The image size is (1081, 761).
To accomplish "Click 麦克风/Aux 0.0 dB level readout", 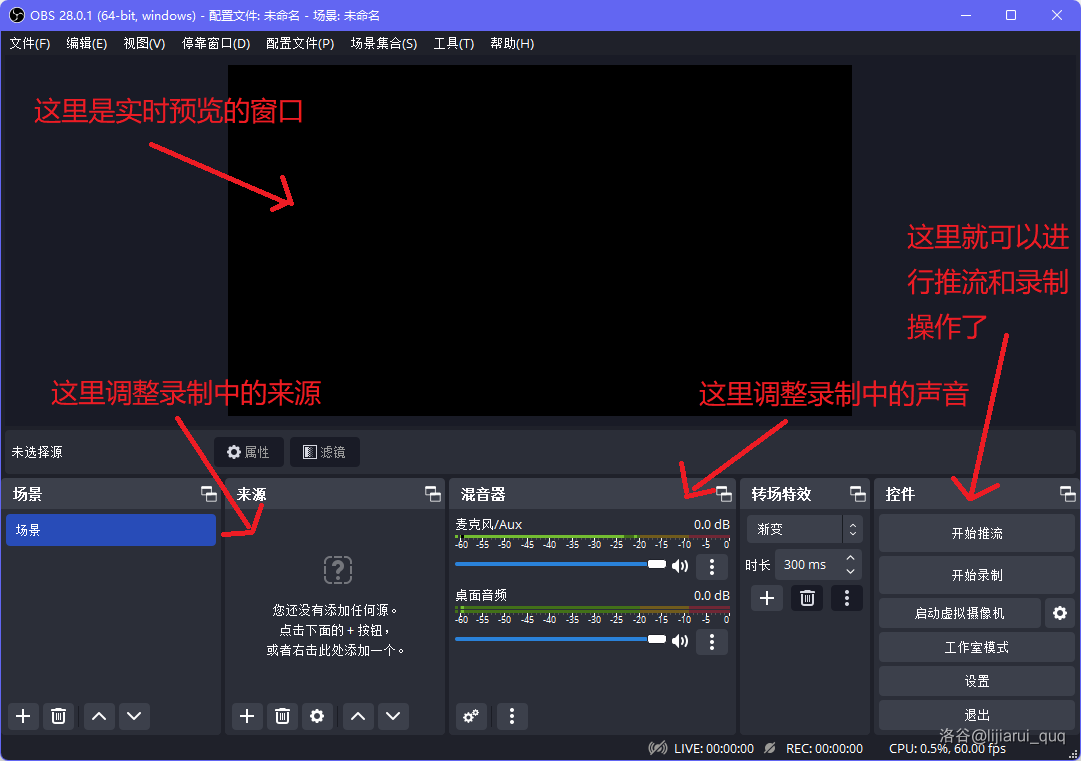I will (x=711, y=525).
